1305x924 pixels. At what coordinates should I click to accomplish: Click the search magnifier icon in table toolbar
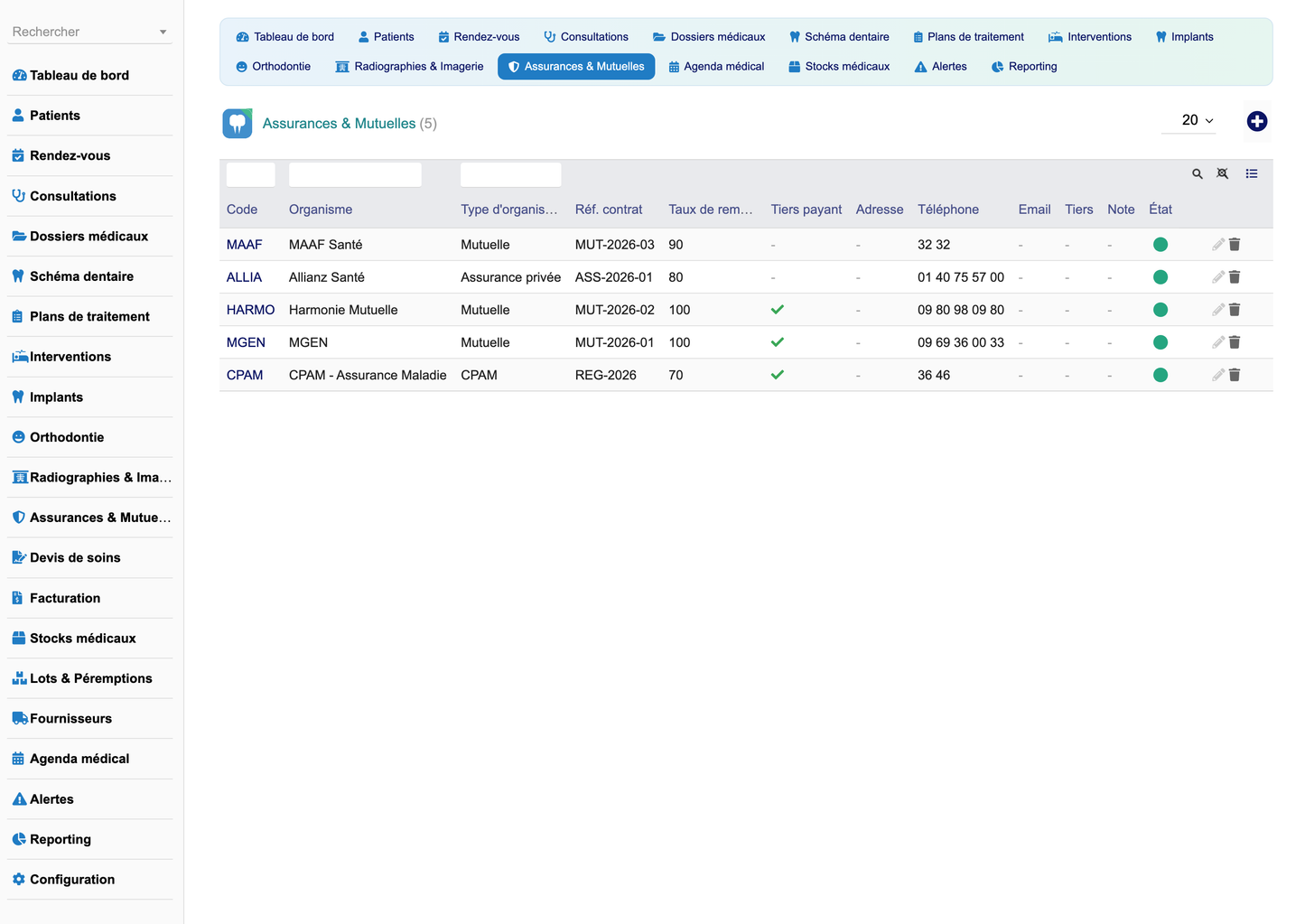[x=1197, y=173]
